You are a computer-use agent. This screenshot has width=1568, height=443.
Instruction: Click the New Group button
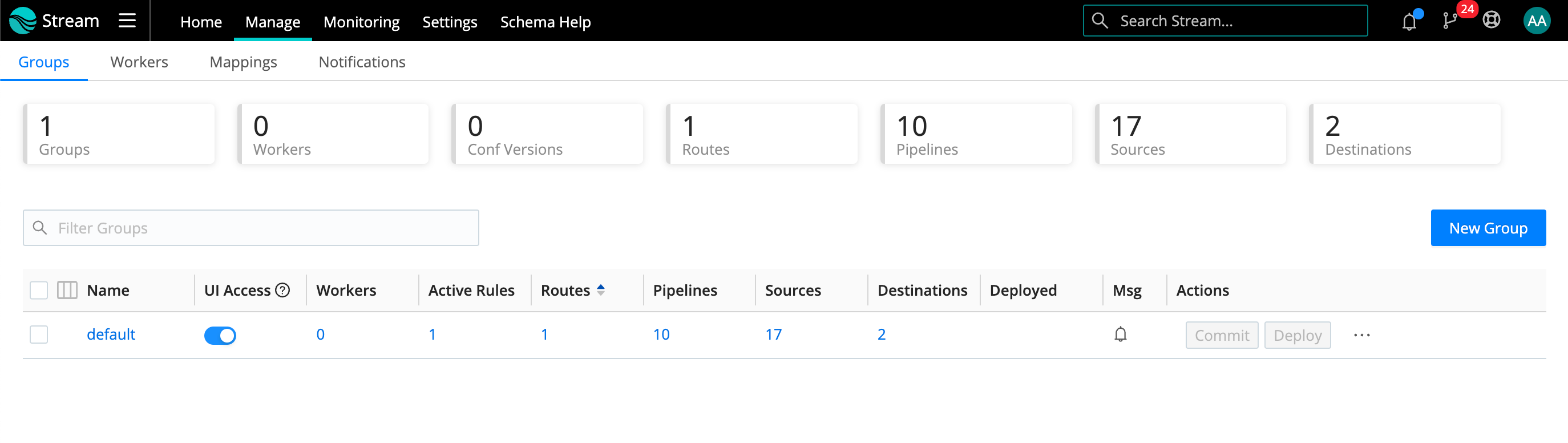coord(1488,228)
